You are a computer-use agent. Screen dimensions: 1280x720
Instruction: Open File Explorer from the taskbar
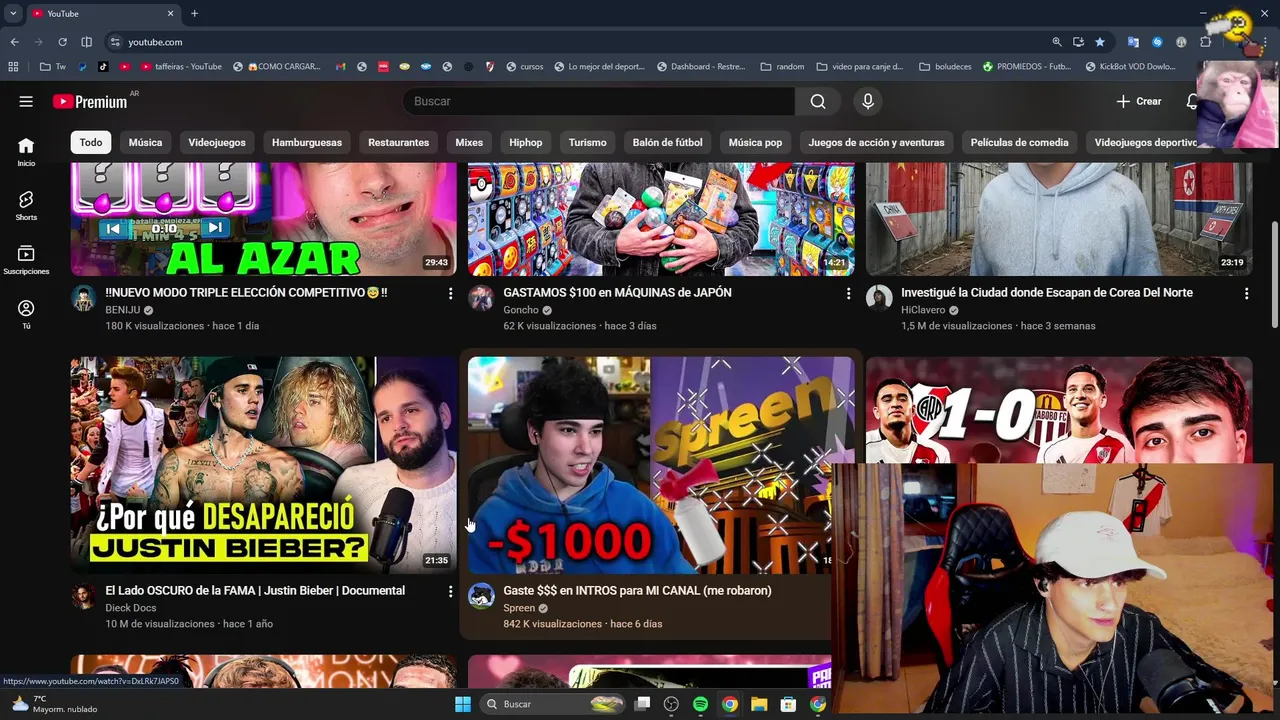point(759,704)
